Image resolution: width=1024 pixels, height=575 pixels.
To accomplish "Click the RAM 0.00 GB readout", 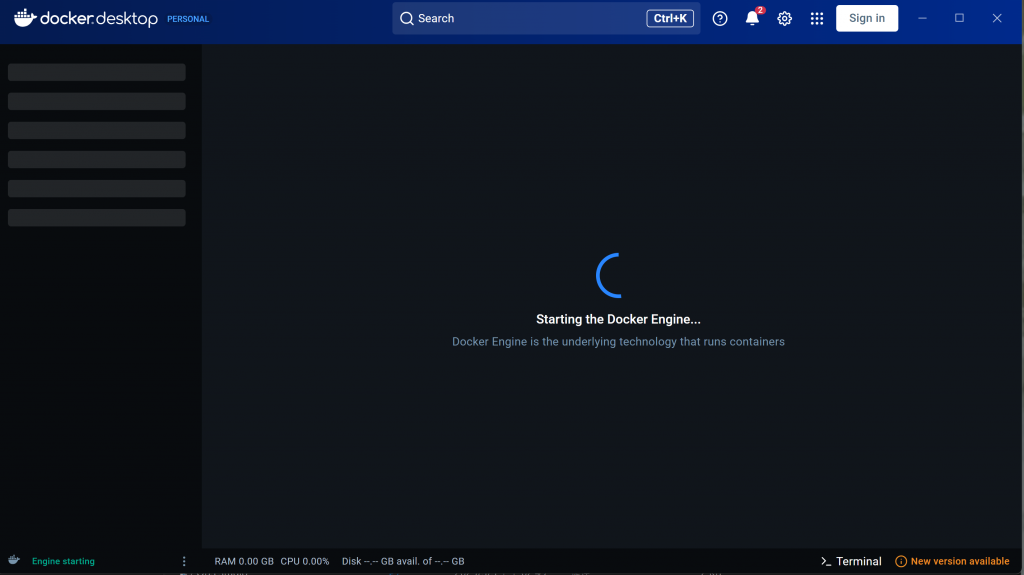I will tap(244, 561).
